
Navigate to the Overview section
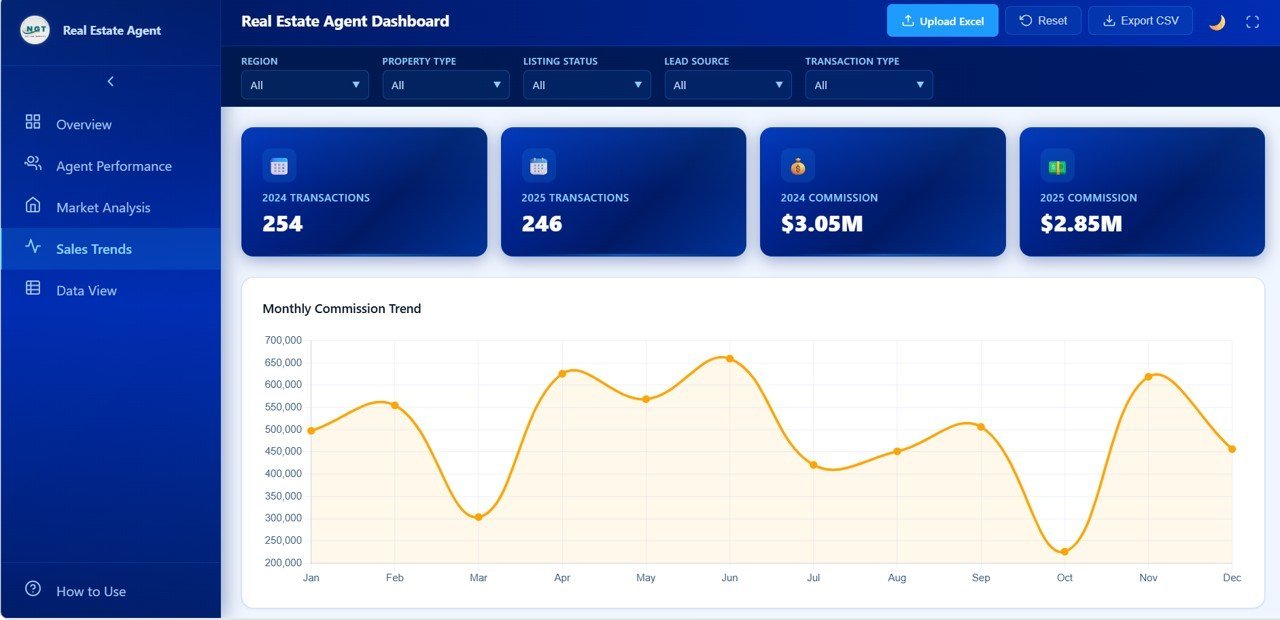tap(84, 124)
